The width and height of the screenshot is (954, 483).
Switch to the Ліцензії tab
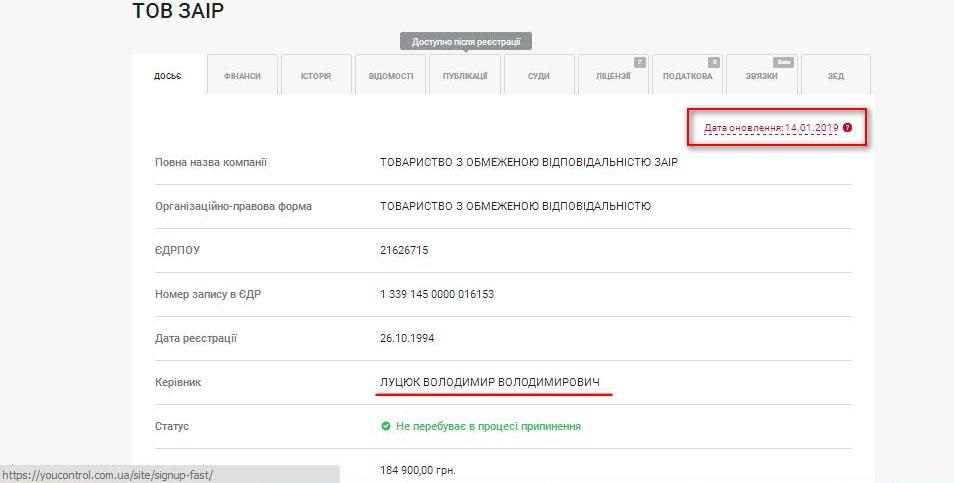pyautogui.click(x=613, y=76)
